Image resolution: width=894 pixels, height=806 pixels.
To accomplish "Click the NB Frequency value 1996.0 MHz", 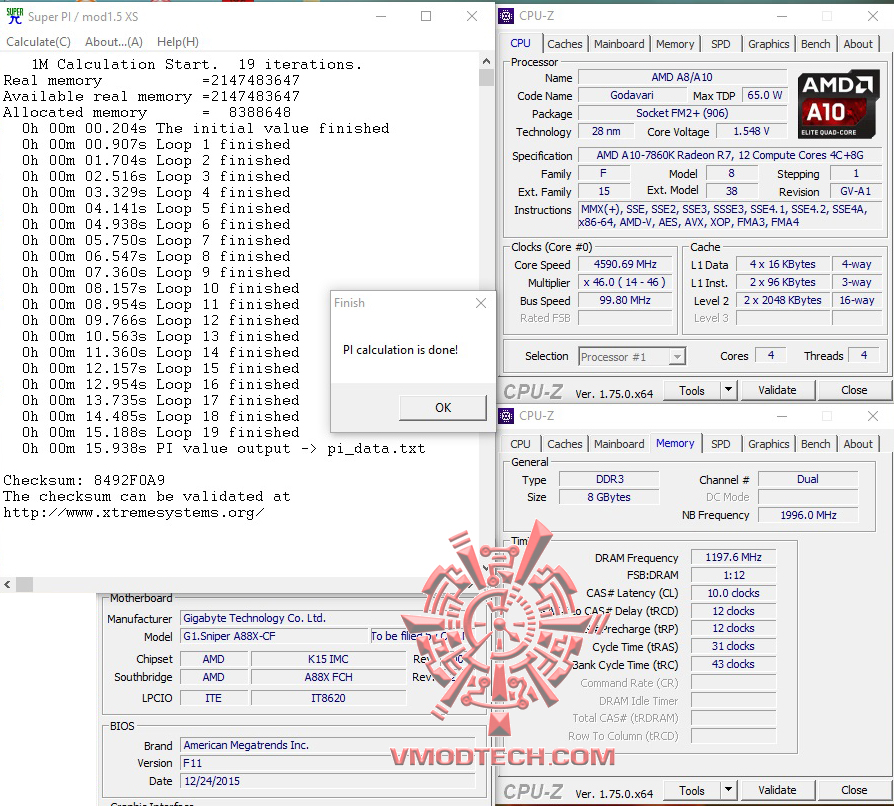I will (x=808, y=515).
